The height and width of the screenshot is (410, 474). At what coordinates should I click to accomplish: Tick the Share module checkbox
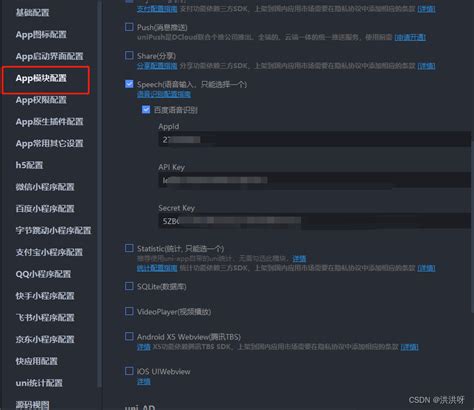[129, 55]
